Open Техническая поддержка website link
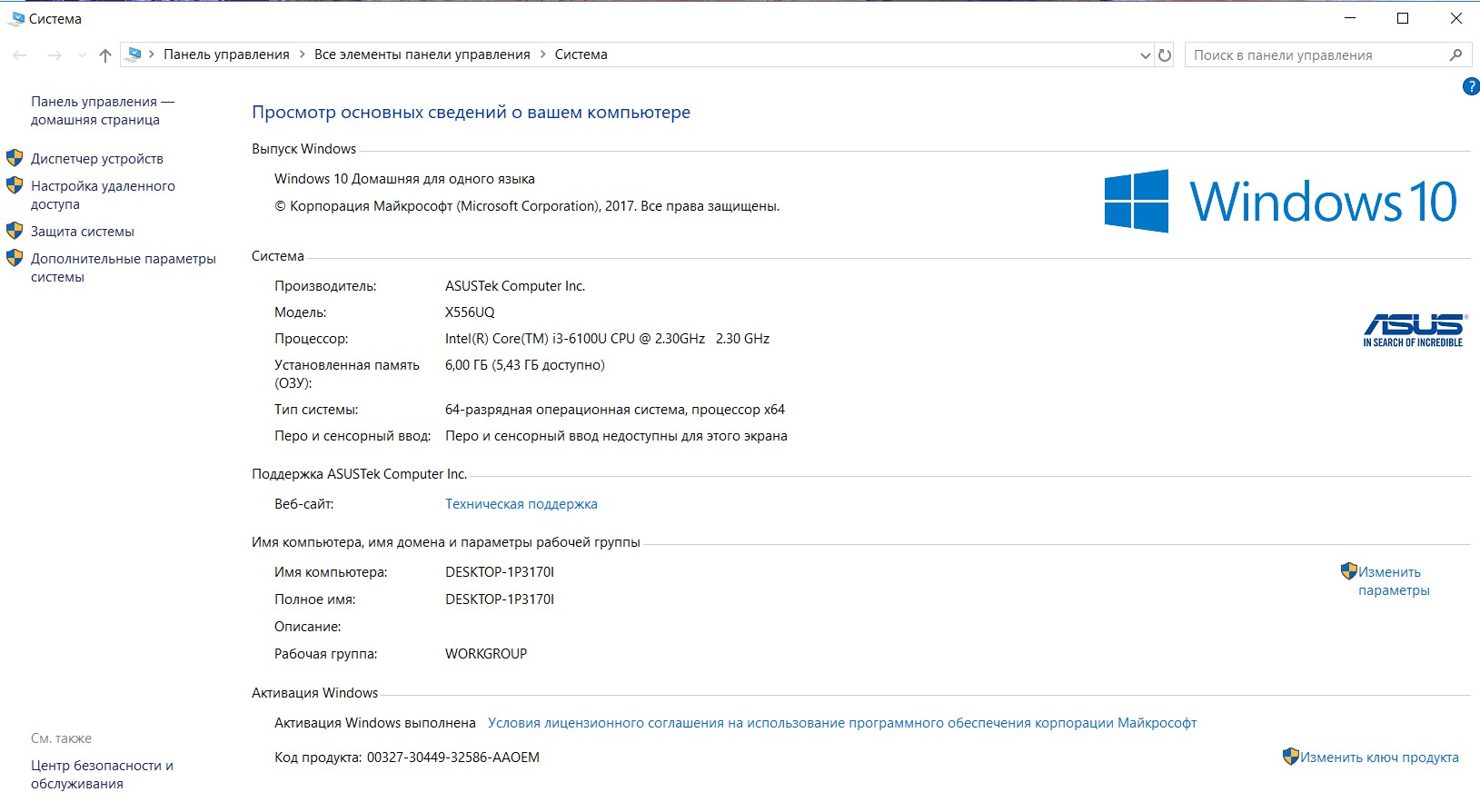1480x812 pixels. 521,504
